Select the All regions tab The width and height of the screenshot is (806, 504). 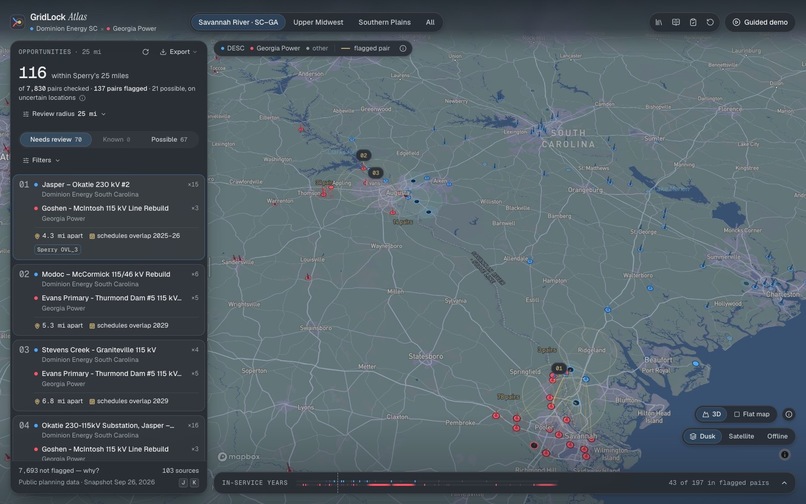430,22
